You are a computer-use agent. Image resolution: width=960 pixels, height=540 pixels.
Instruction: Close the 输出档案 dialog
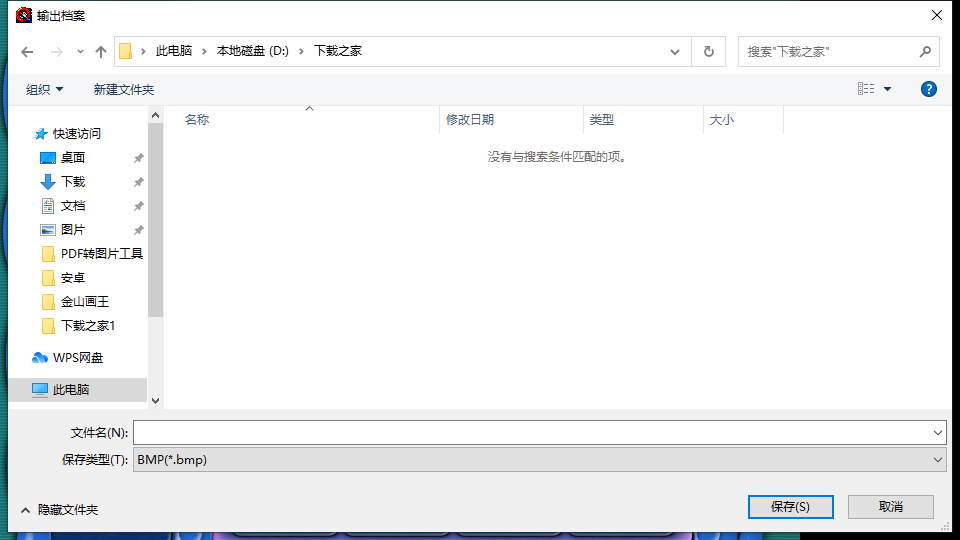937,15
